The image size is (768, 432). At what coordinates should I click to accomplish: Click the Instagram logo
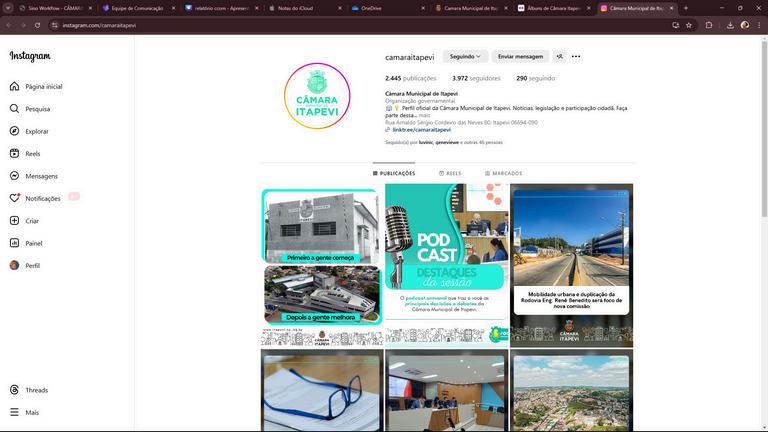click(x=30, y=56)
